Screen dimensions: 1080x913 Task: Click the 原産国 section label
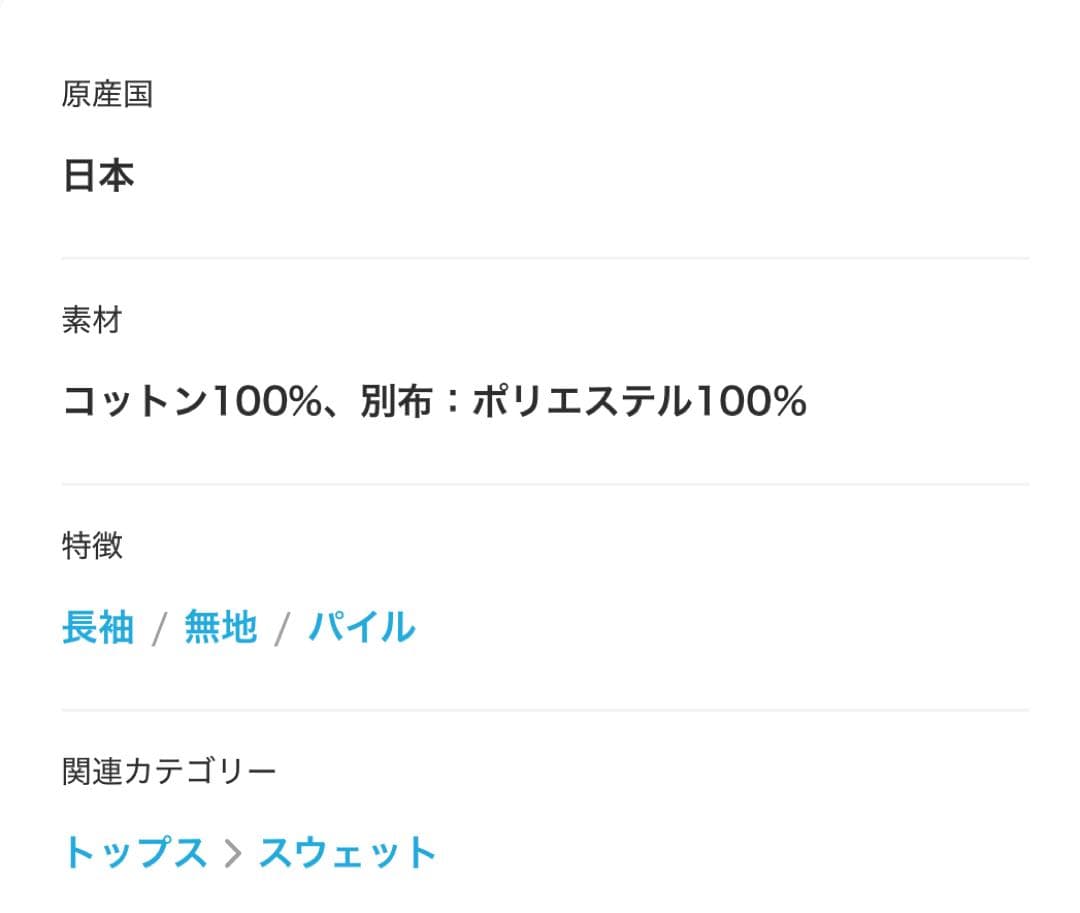(x=107, y=95)
